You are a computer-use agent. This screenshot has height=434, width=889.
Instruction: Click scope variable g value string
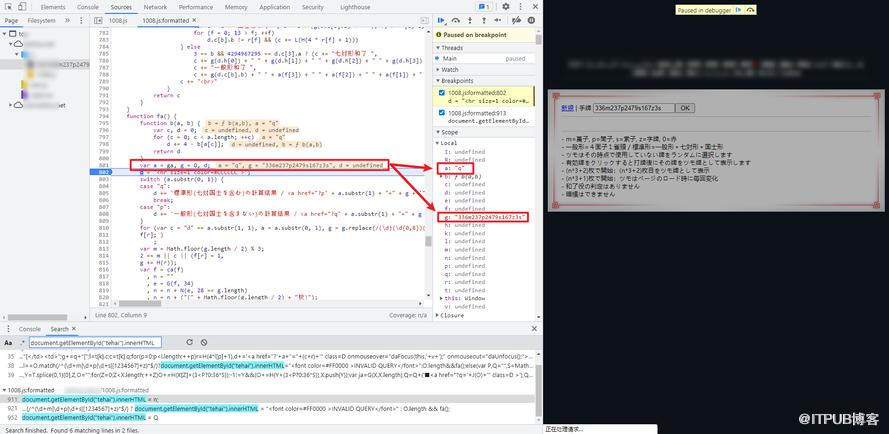(489, 217)
